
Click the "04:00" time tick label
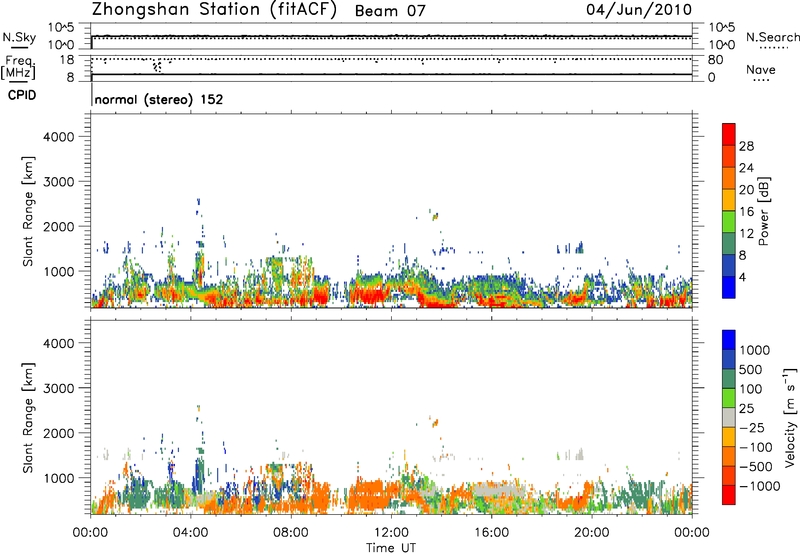pyautogui.click(x=190, y=533)
